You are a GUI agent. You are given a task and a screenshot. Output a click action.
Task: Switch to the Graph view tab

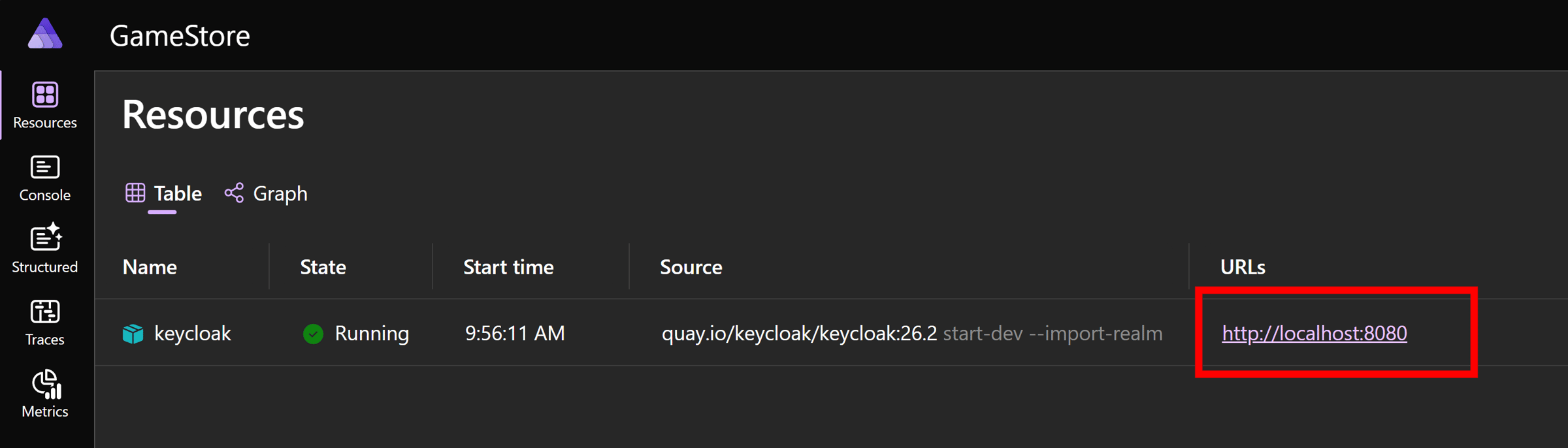click(x=267, y=194)
